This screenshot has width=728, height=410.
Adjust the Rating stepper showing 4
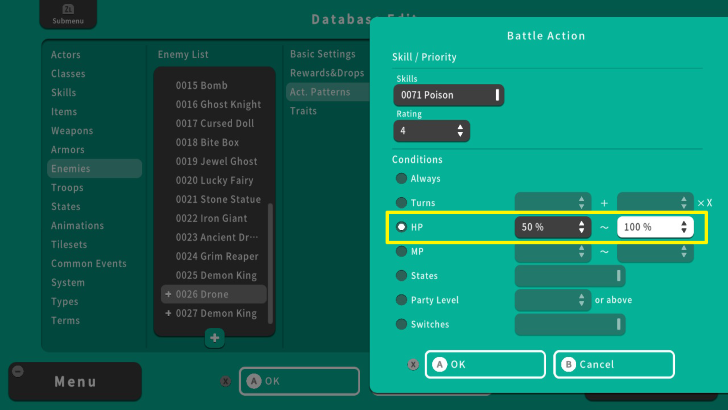click(432, 131)
